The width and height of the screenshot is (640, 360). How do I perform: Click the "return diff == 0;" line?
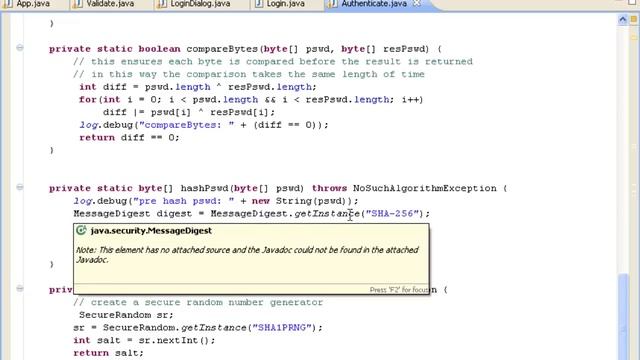pyautogui.click(x=129, y=138)
